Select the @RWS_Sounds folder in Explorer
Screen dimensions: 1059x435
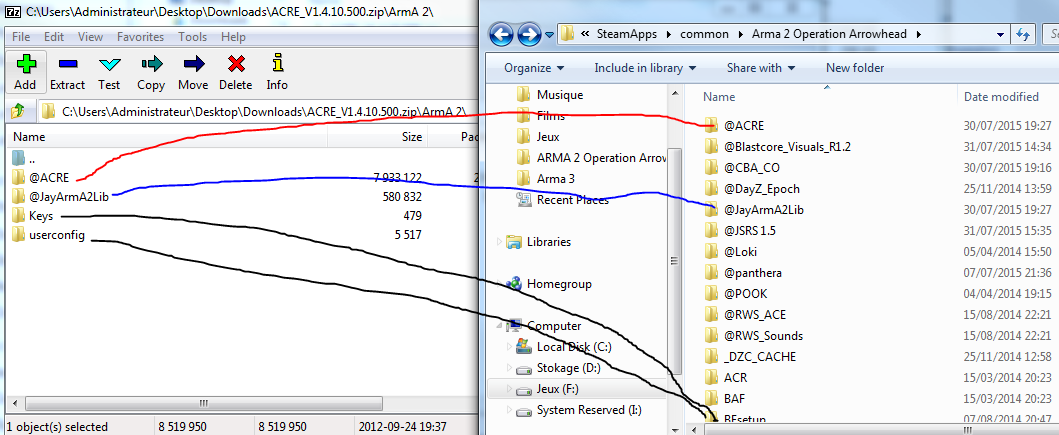point(753,335)
